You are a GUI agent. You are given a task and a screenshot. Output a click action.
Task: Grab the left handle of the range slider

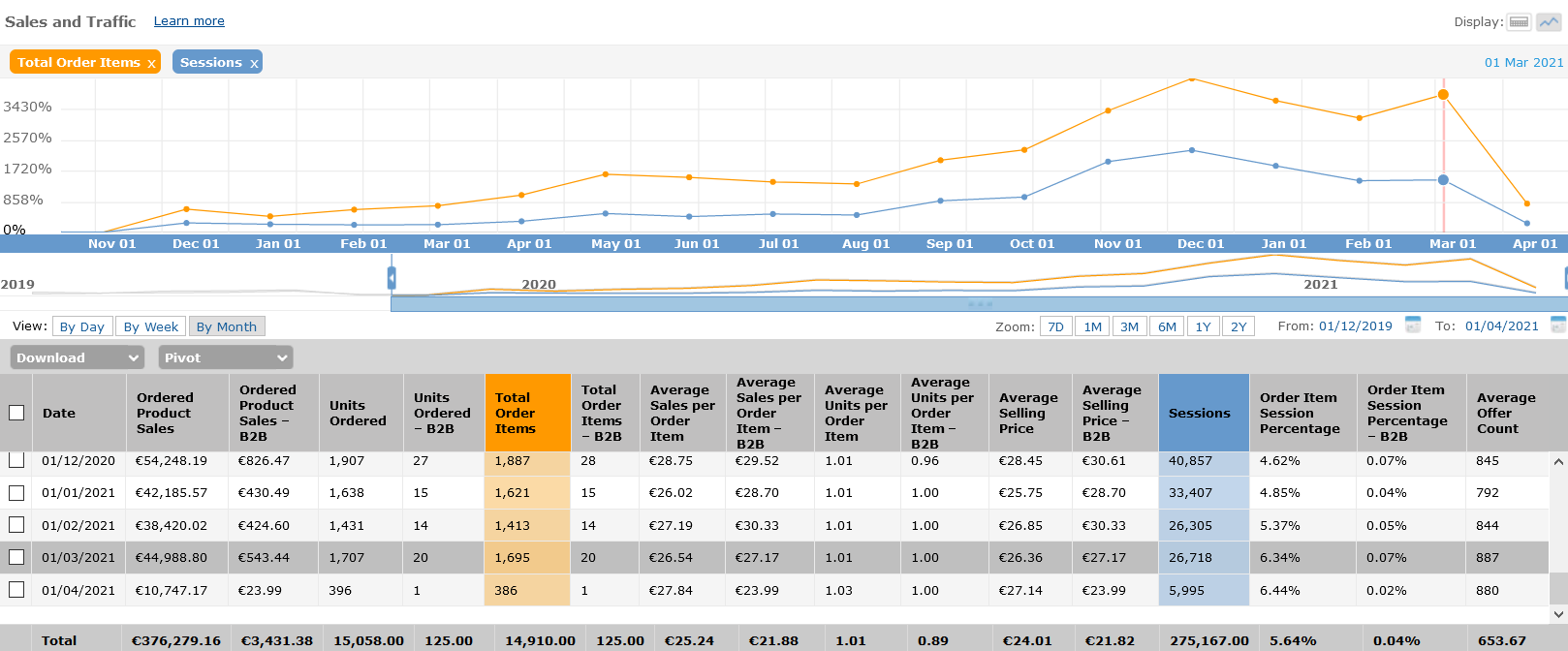point(392,279)
